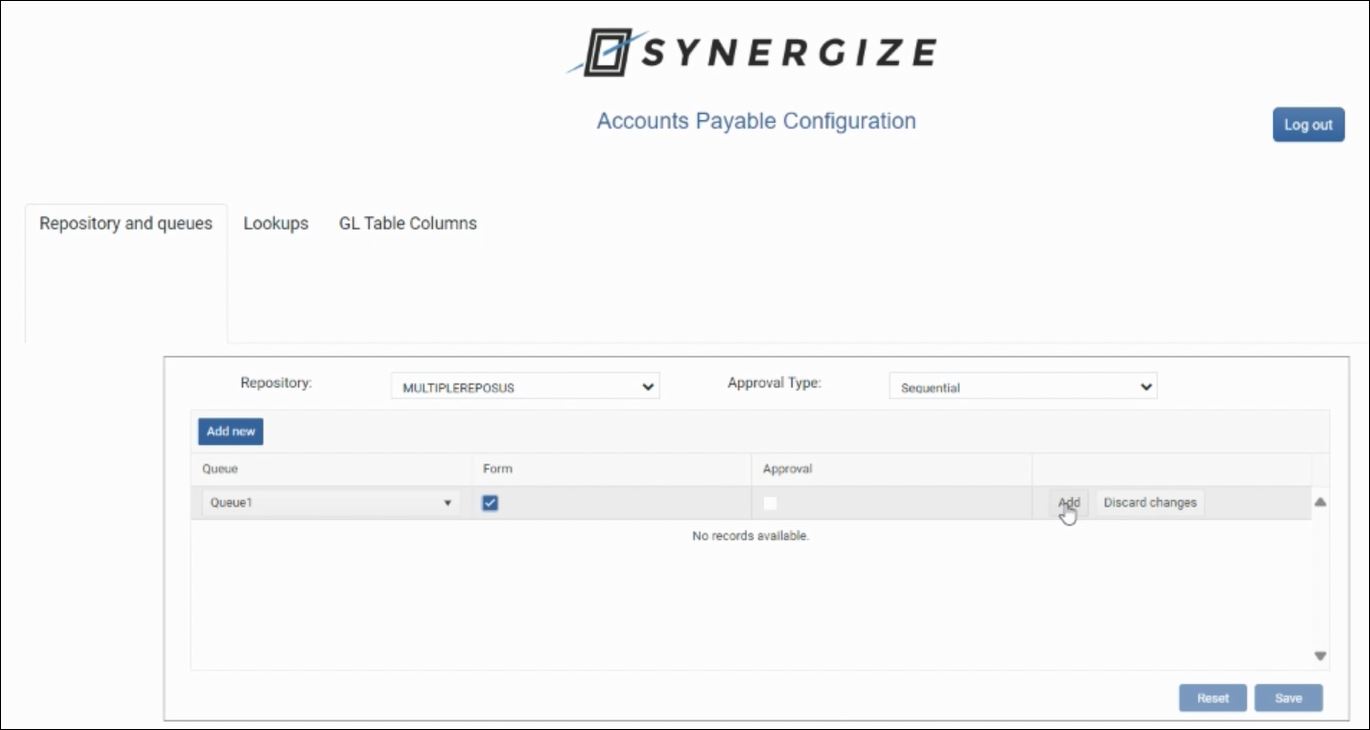Click the Synergize logo icon
The height and width of the screenshot is (730, 1370).
(607, 53)
